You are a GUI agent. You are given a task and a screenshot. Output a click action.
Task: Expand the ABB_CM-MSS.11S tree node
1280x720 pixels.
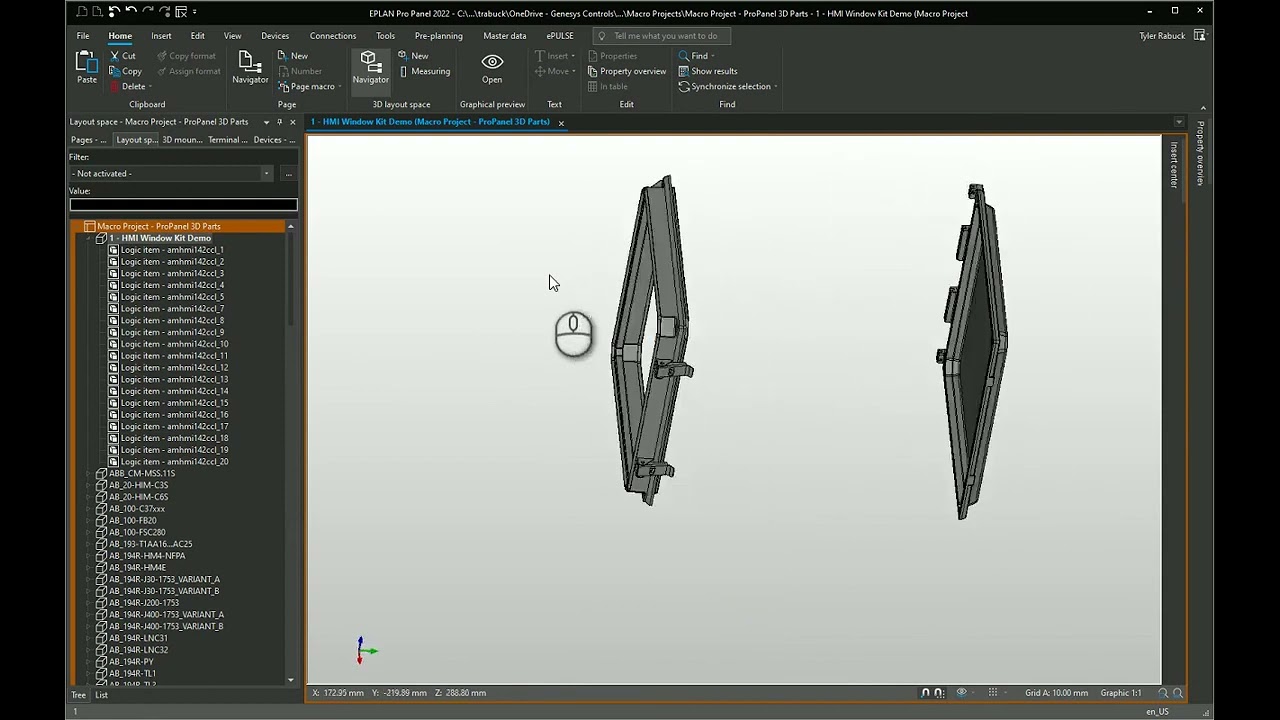pos(89,473)
